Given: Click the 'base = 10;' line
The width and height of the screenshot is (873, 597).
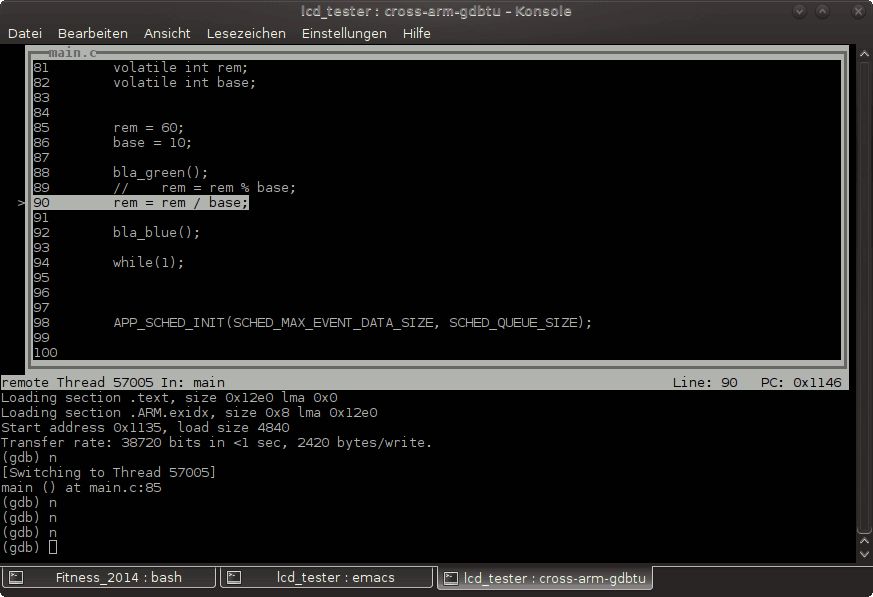Looking at the screenshot, I should click(x=152, y=143).
